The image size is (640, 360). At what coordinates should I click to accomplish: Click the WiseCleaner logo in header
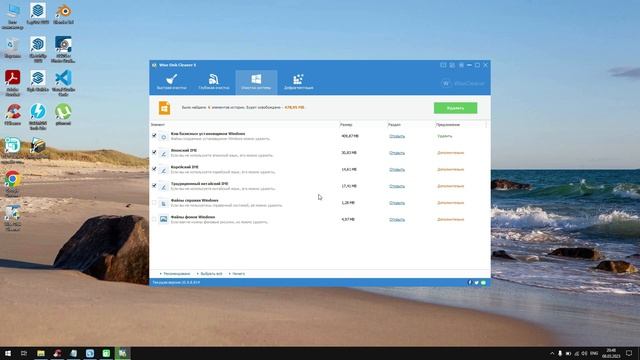coord(462,83)
